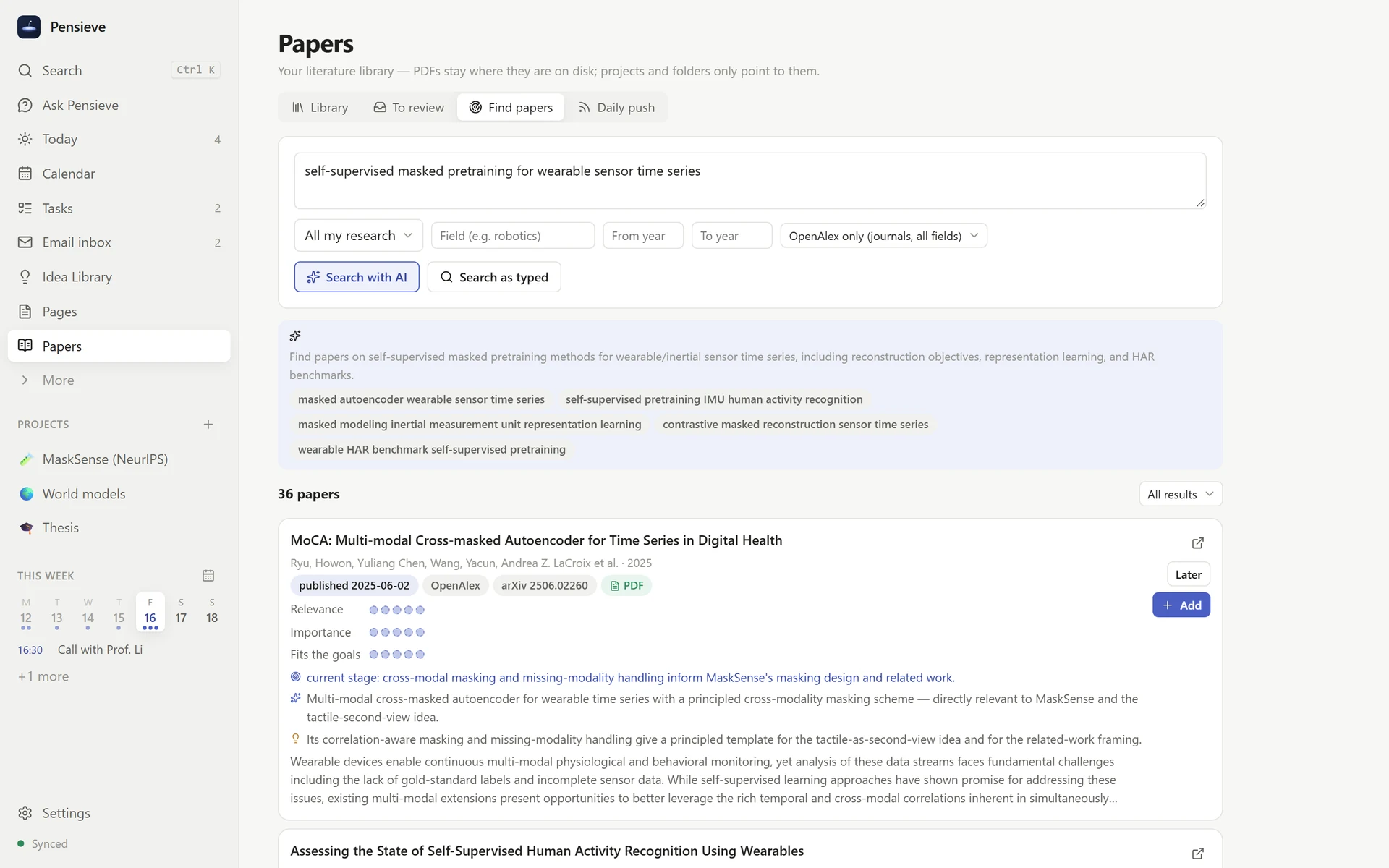1389x868 pixels.
Task: Open the Calendar page
Action: (x=119, y=174)
